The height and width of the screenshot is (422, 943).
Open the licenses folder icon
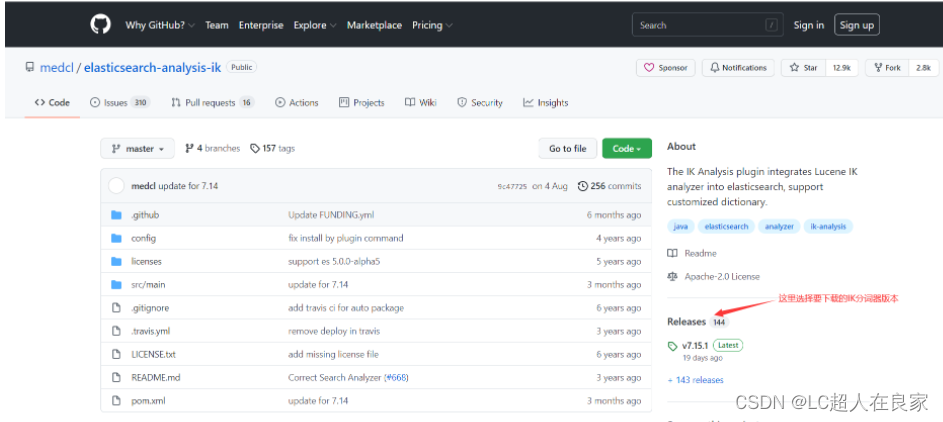tap(117, 261)
